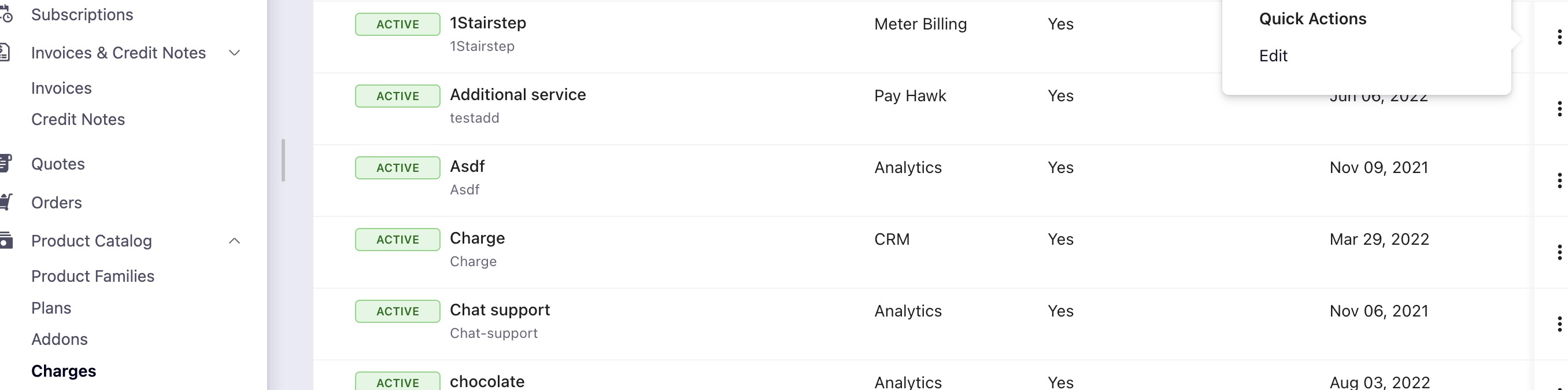The image size is (1568, 390).
Task: Click the sidebar scrollbar handle
Action: click(283, 160)
